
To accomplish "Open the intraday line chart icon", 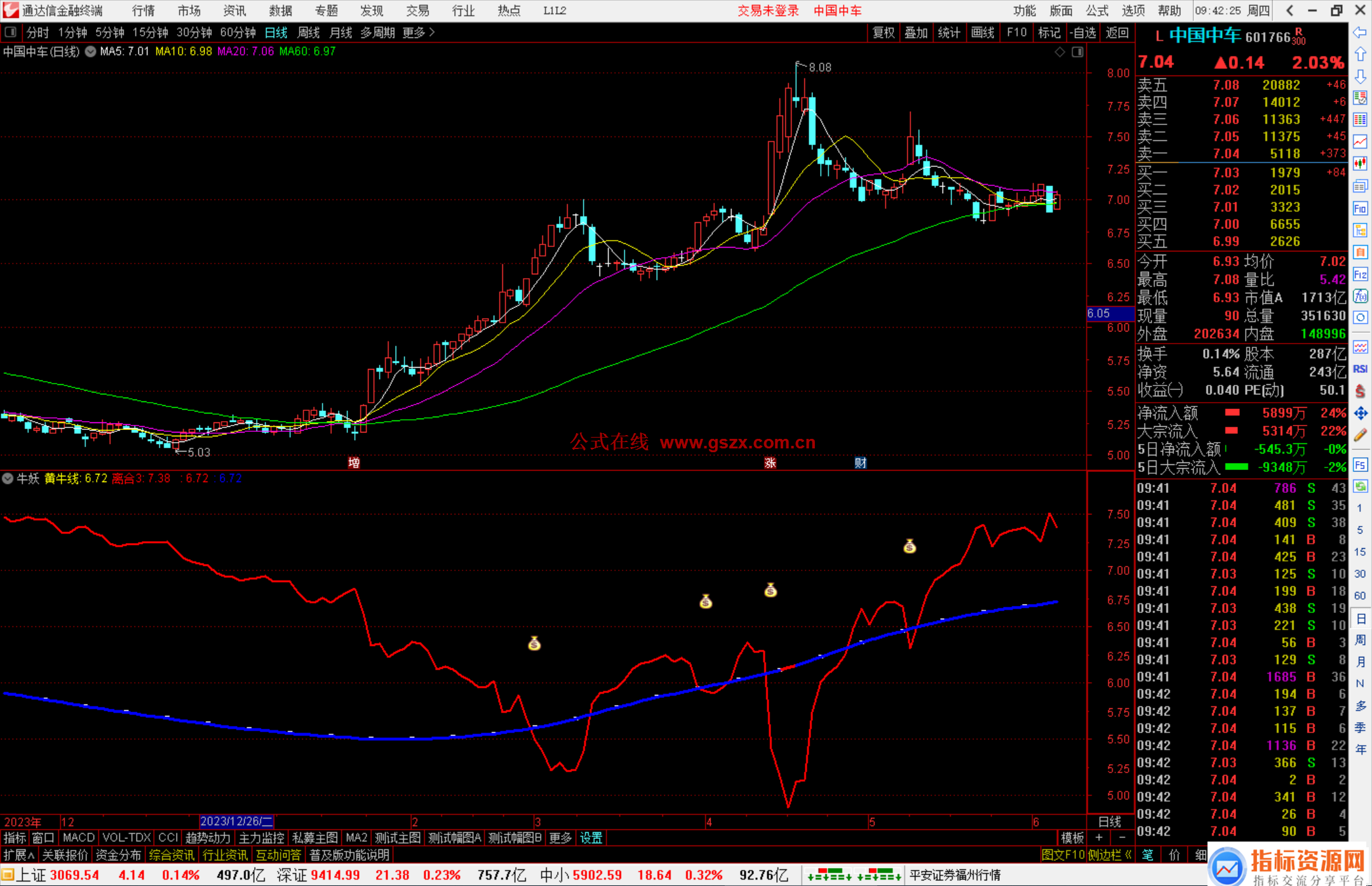I will coord(1360,142).
